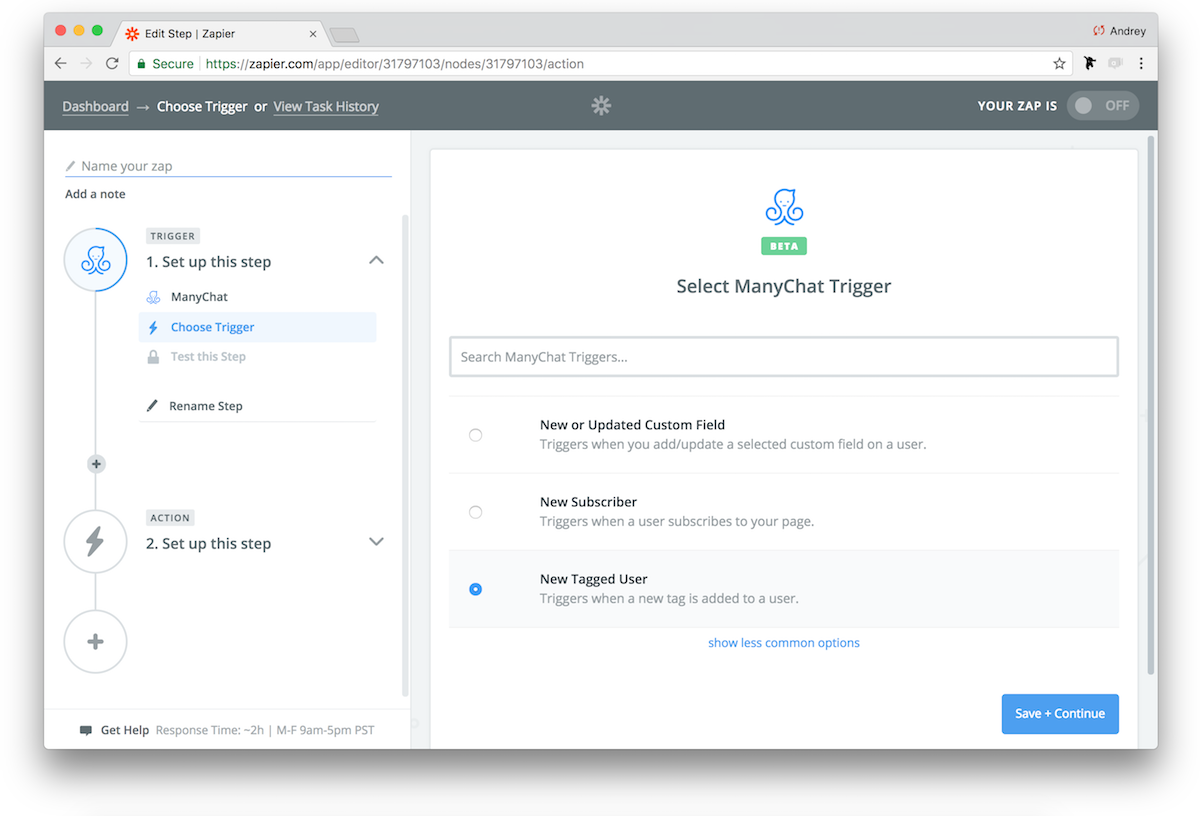
Task: Click Get Help in footer
Action: [125, 730]
